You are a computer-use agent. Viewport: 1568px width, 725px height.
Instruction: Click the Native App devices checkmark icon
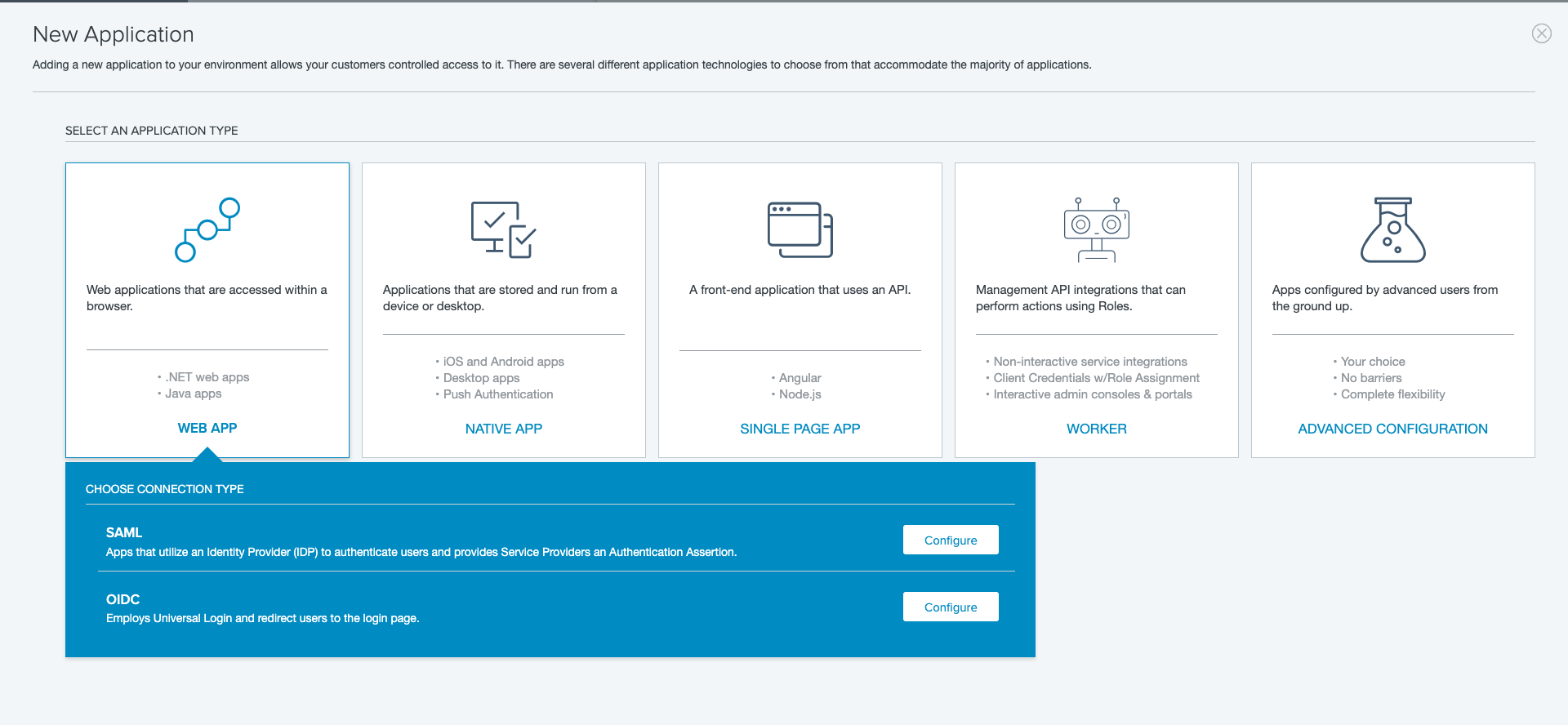[503, 229]
